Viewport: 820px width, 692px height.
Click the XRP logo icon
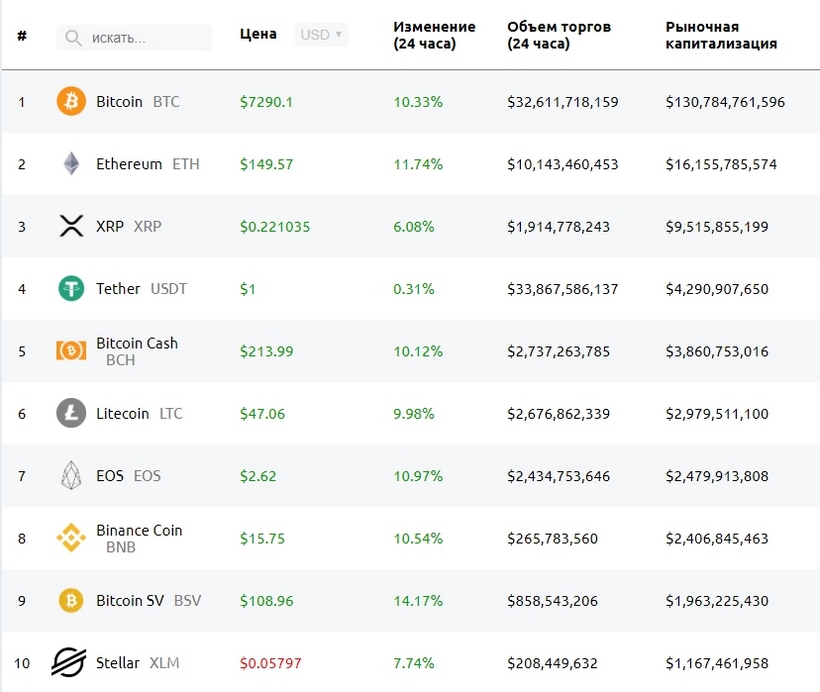coord(71,226)
